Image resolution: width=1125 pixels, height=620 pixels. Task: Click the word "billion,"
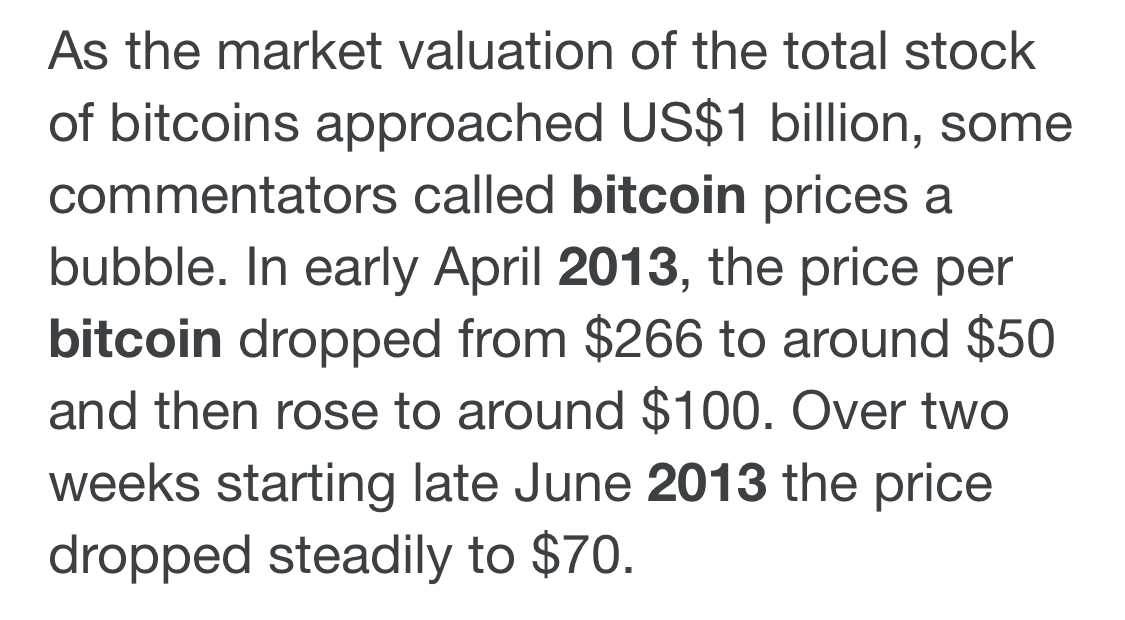click(x=847, y=123)
